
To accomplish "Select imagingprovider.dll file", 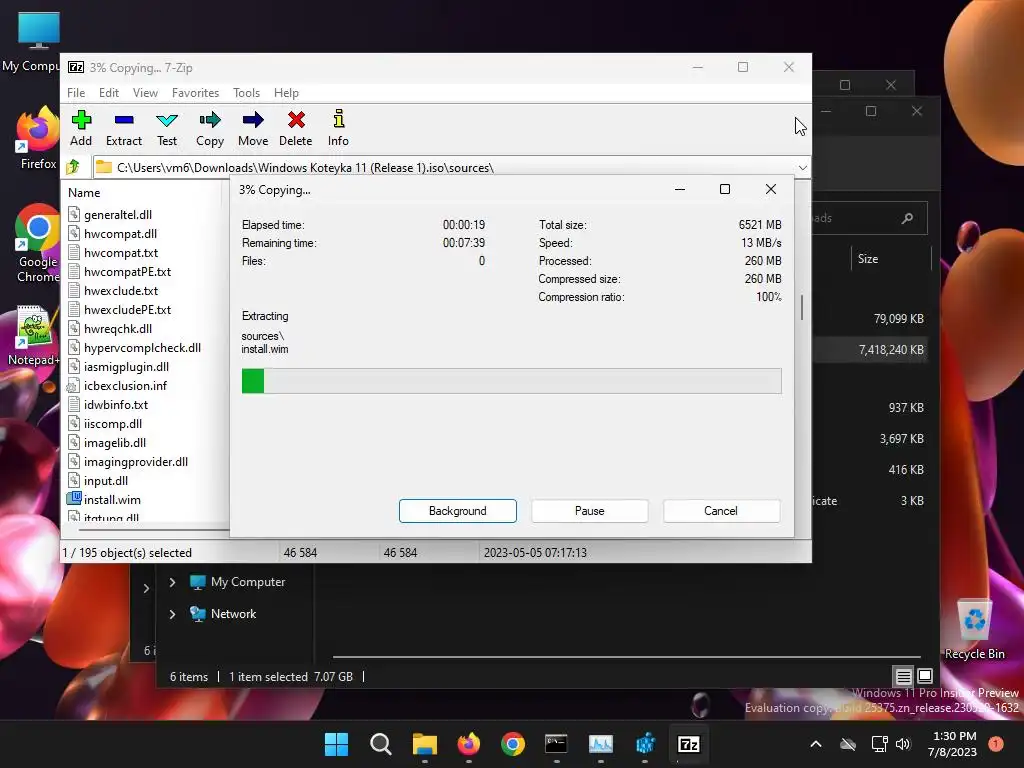I will coord(136,461).
